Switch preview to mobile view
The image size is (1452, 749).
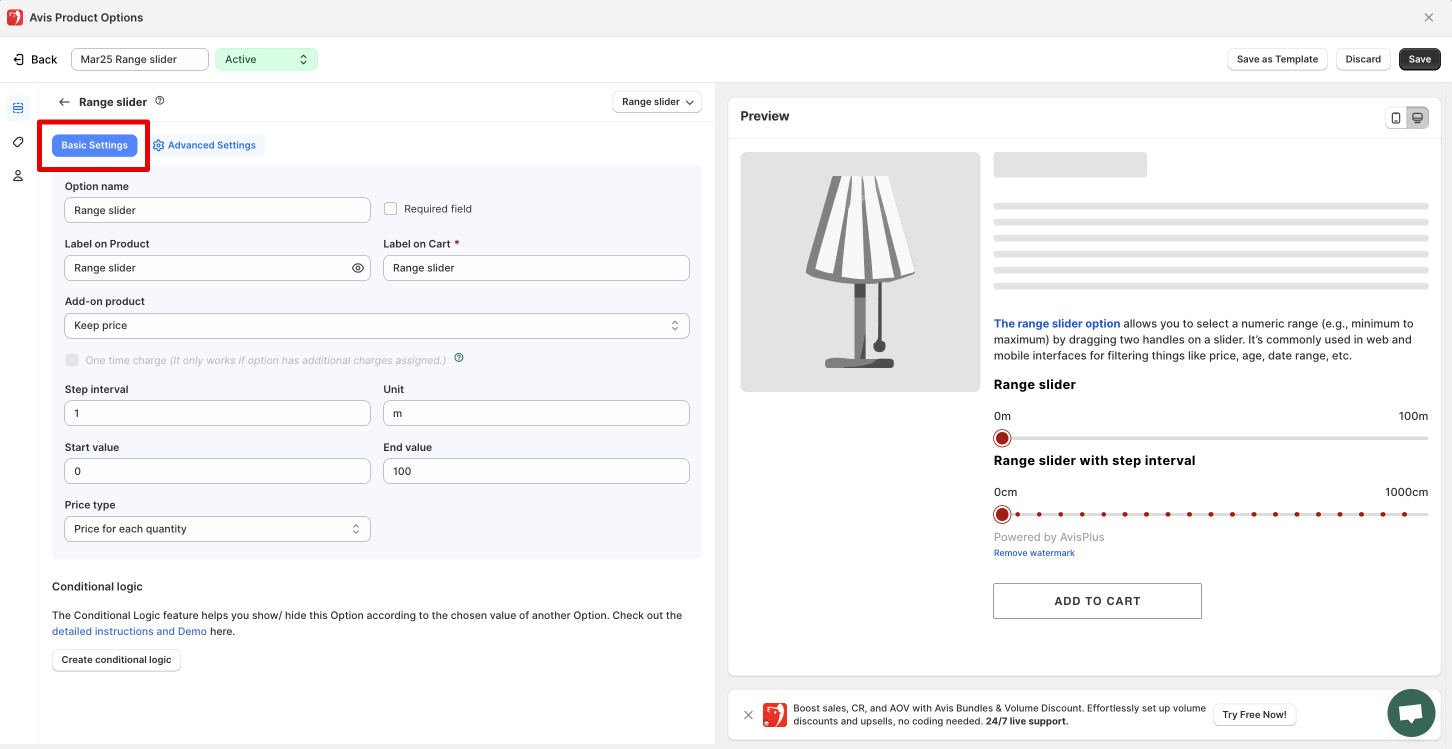(x=1396, y=118)
